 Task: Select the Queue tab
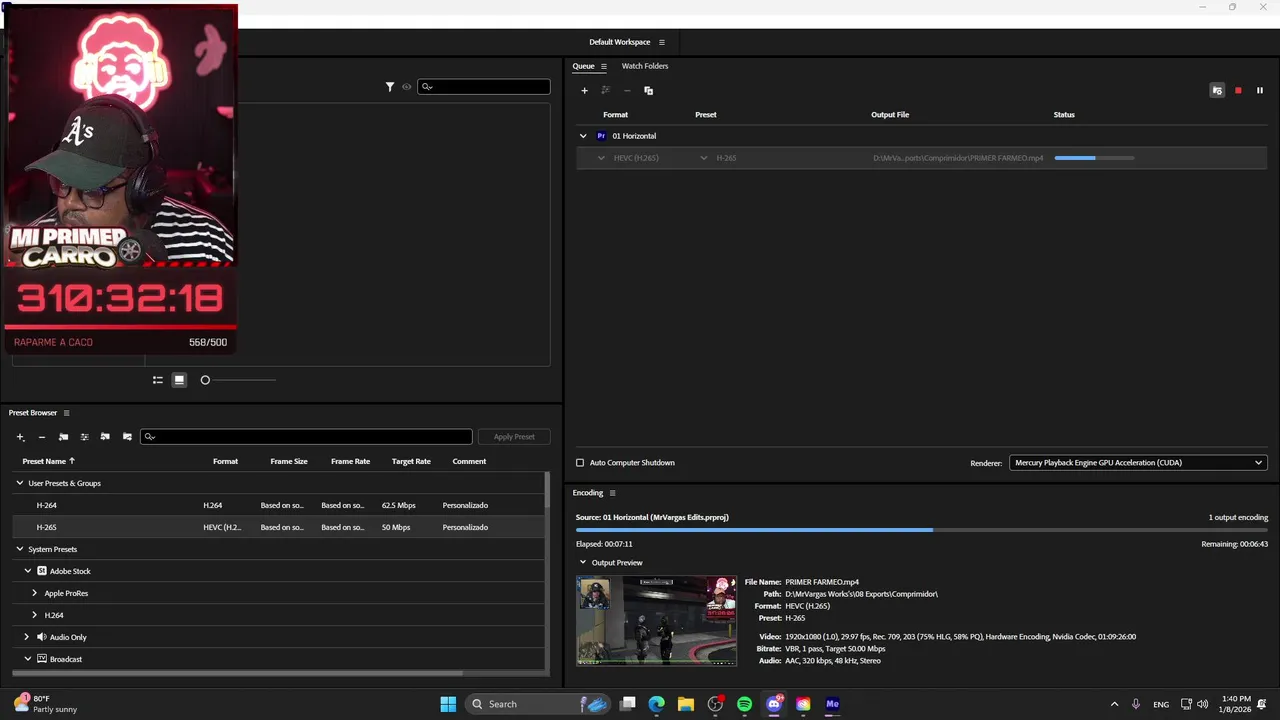pyautogui.click(x=583, y=66)
